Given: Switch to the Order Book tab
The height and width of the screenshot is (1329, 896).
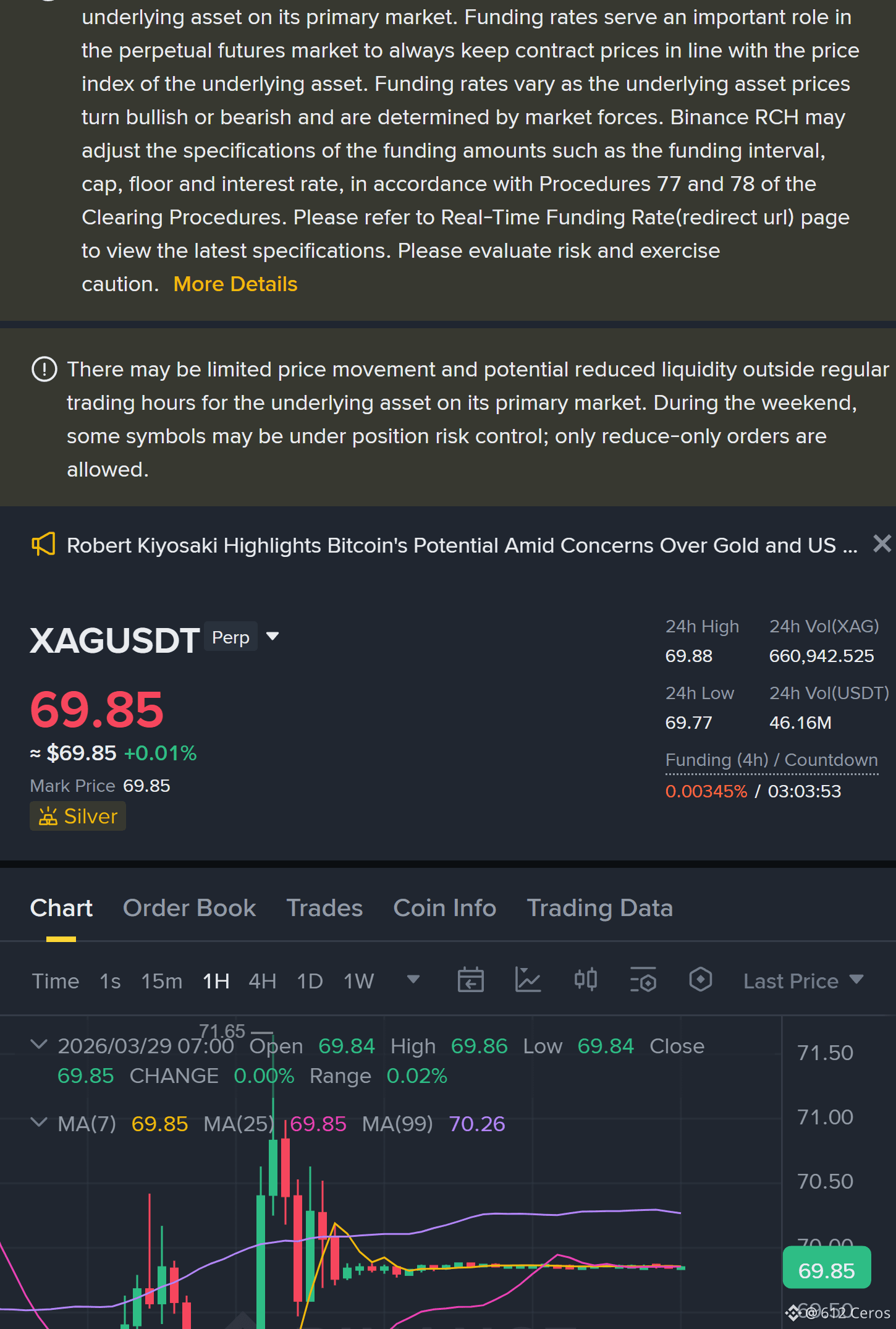Looking at the screenshot, I should point(189,907).
